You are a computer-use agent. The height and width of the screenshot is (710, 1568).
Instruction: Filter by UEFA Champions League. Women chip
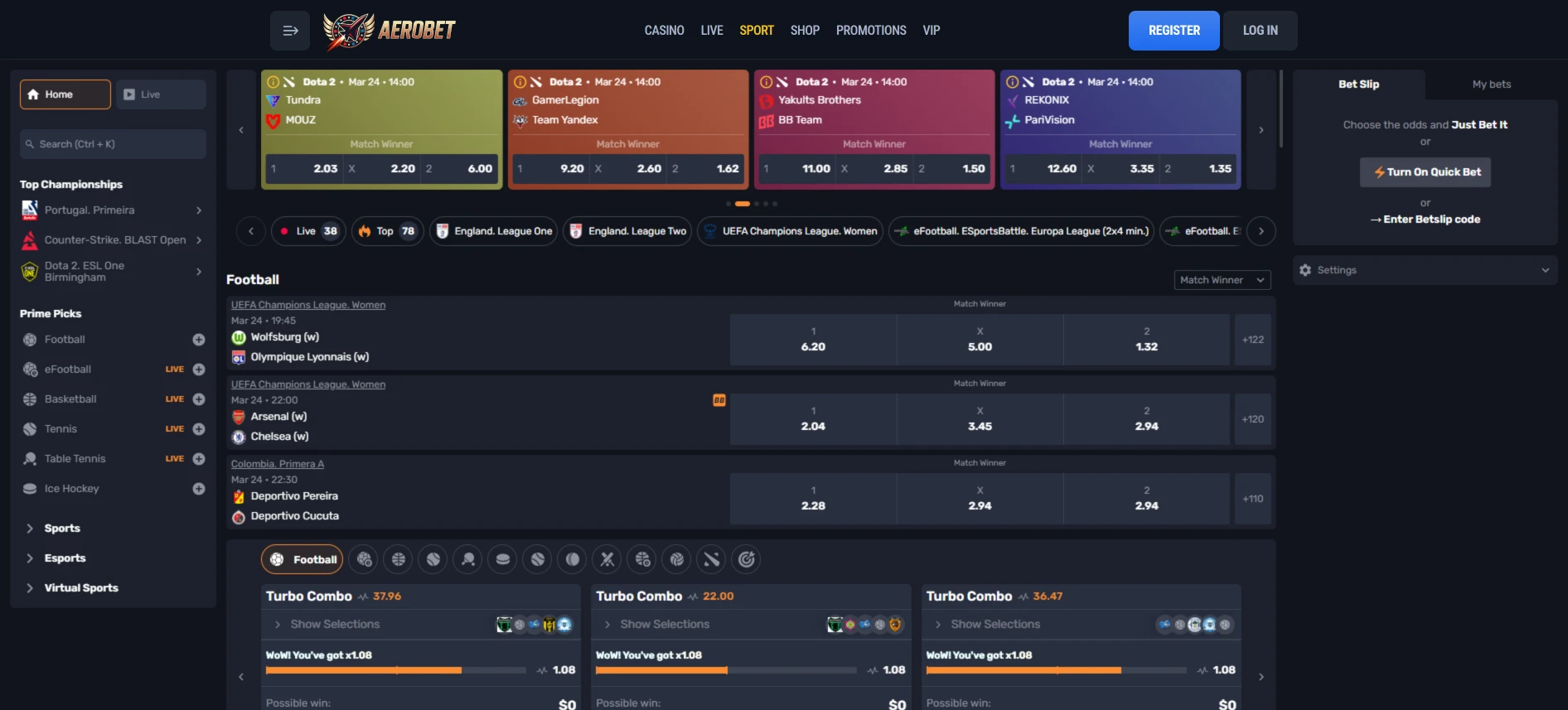click(x=790, y=231)
